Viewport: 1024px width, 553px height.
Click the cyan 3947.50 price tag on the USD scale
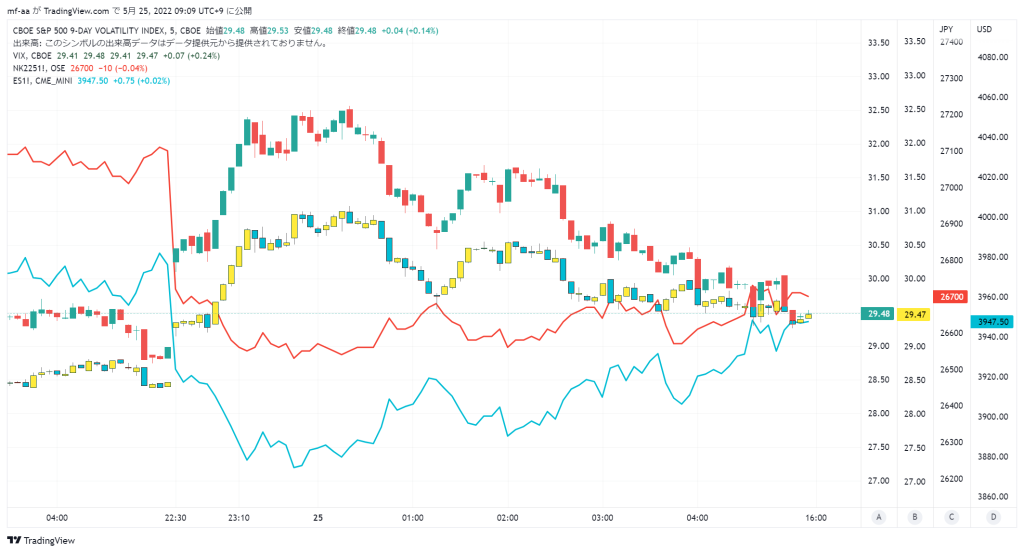click(993, 321)
